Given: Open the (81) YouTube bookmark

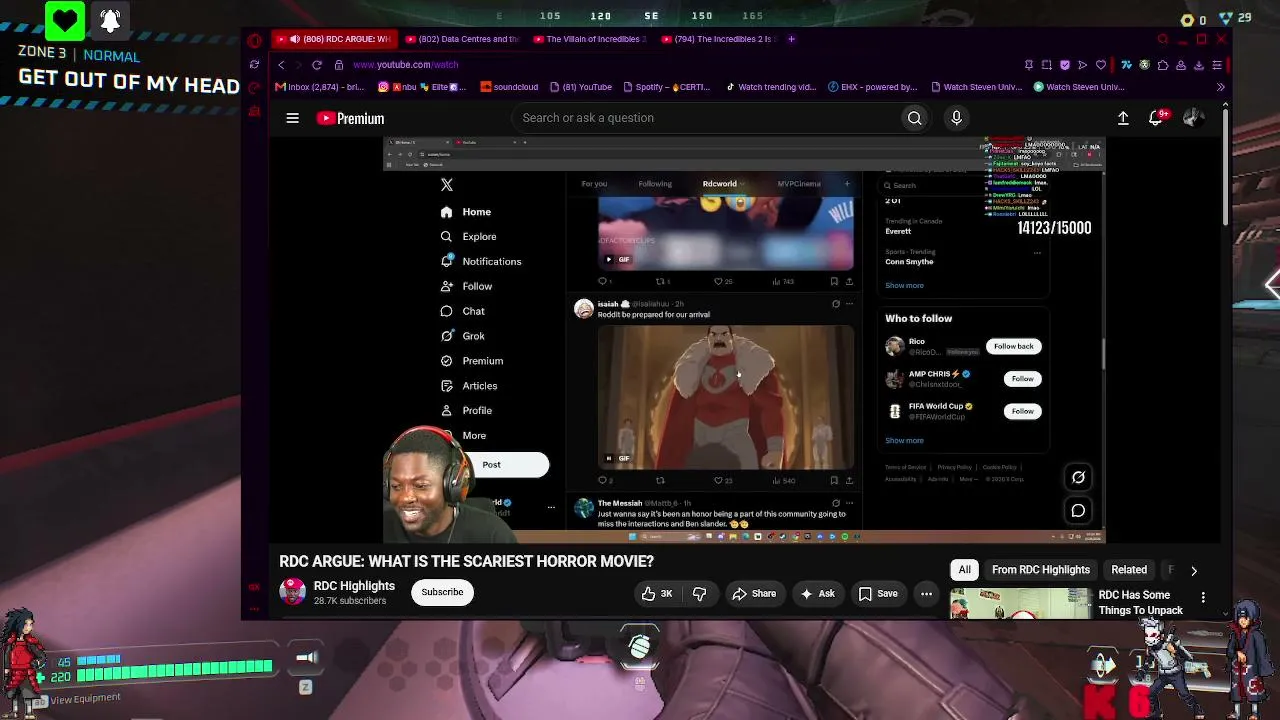Looking at the screenshot, I should tap(579, 87).
